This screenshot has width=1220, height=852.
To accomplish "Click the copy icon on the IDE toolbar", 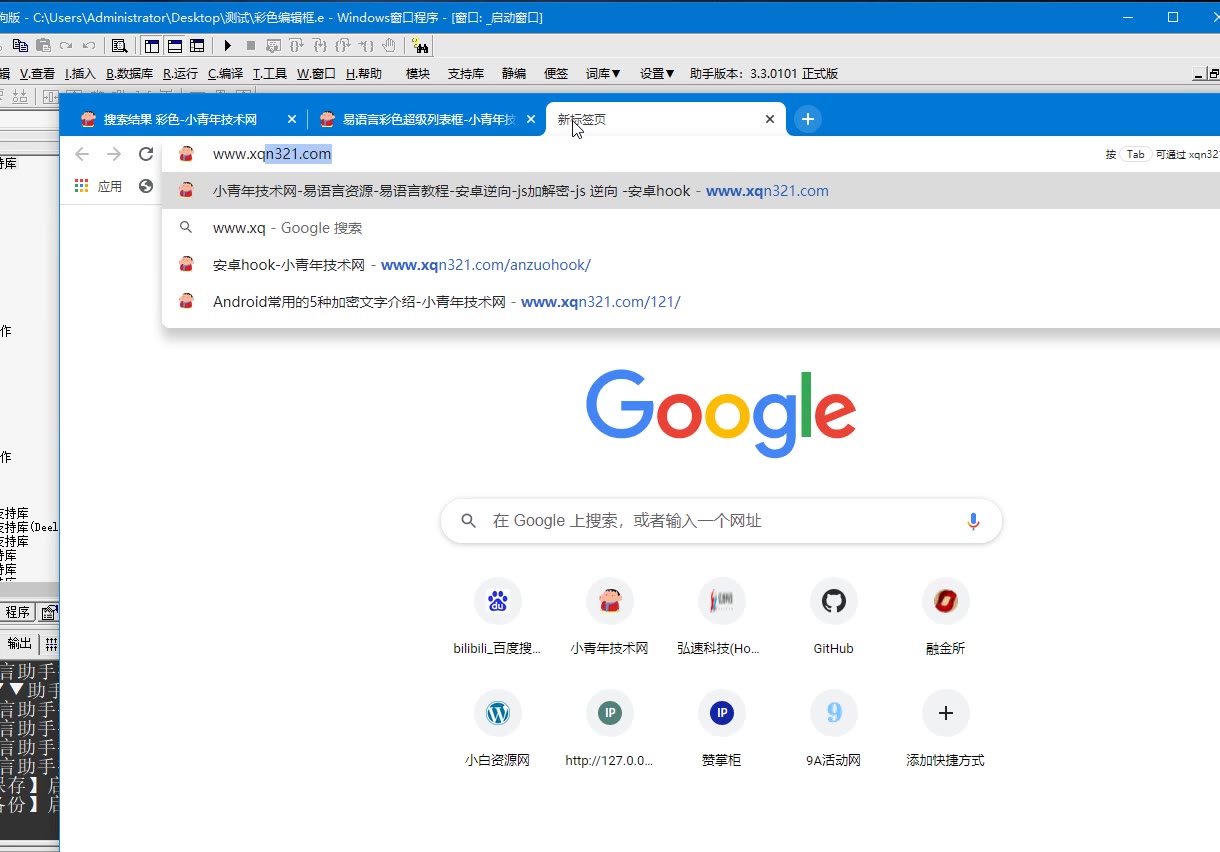I will pyautogui.click(x=20, y=45).
